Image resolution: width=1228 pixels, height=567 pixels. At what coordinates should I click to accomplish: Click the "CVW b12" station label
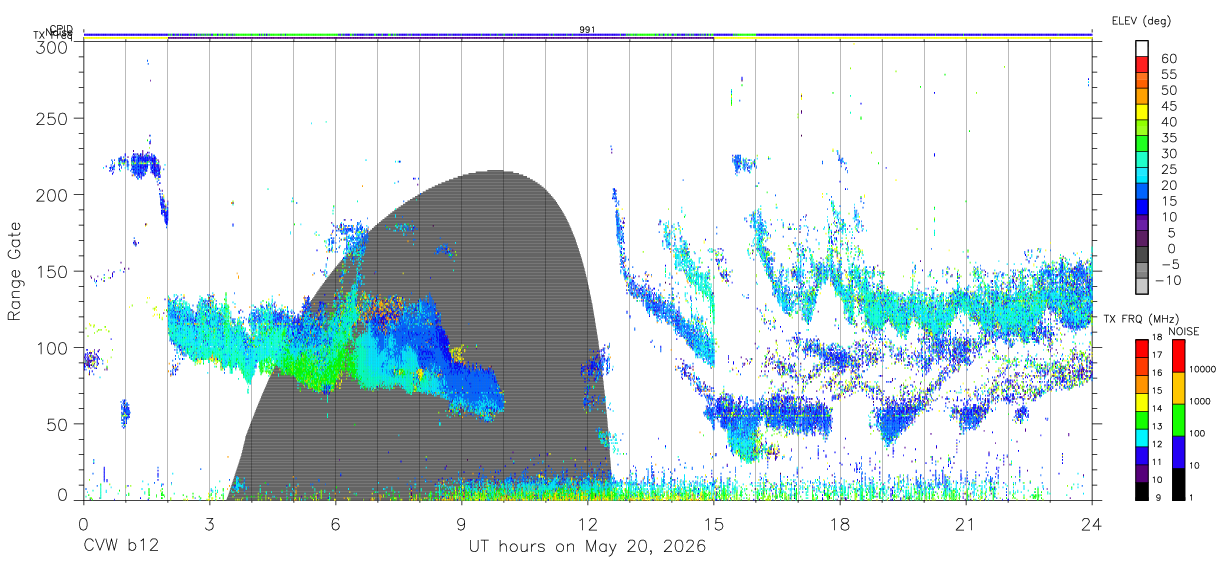click(121, 547)
